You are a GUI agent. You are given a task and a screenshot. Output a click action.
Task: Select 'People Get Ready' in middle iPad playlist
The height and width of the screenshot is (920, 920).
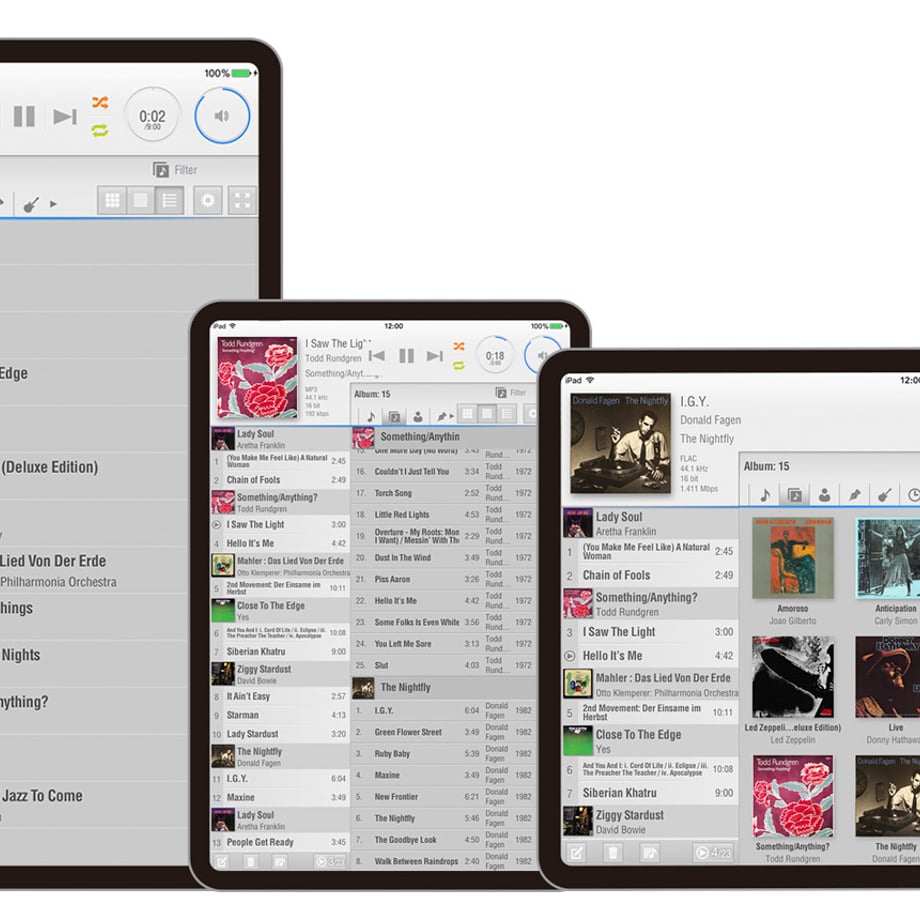pyautogui.click(x=280, y=843)
